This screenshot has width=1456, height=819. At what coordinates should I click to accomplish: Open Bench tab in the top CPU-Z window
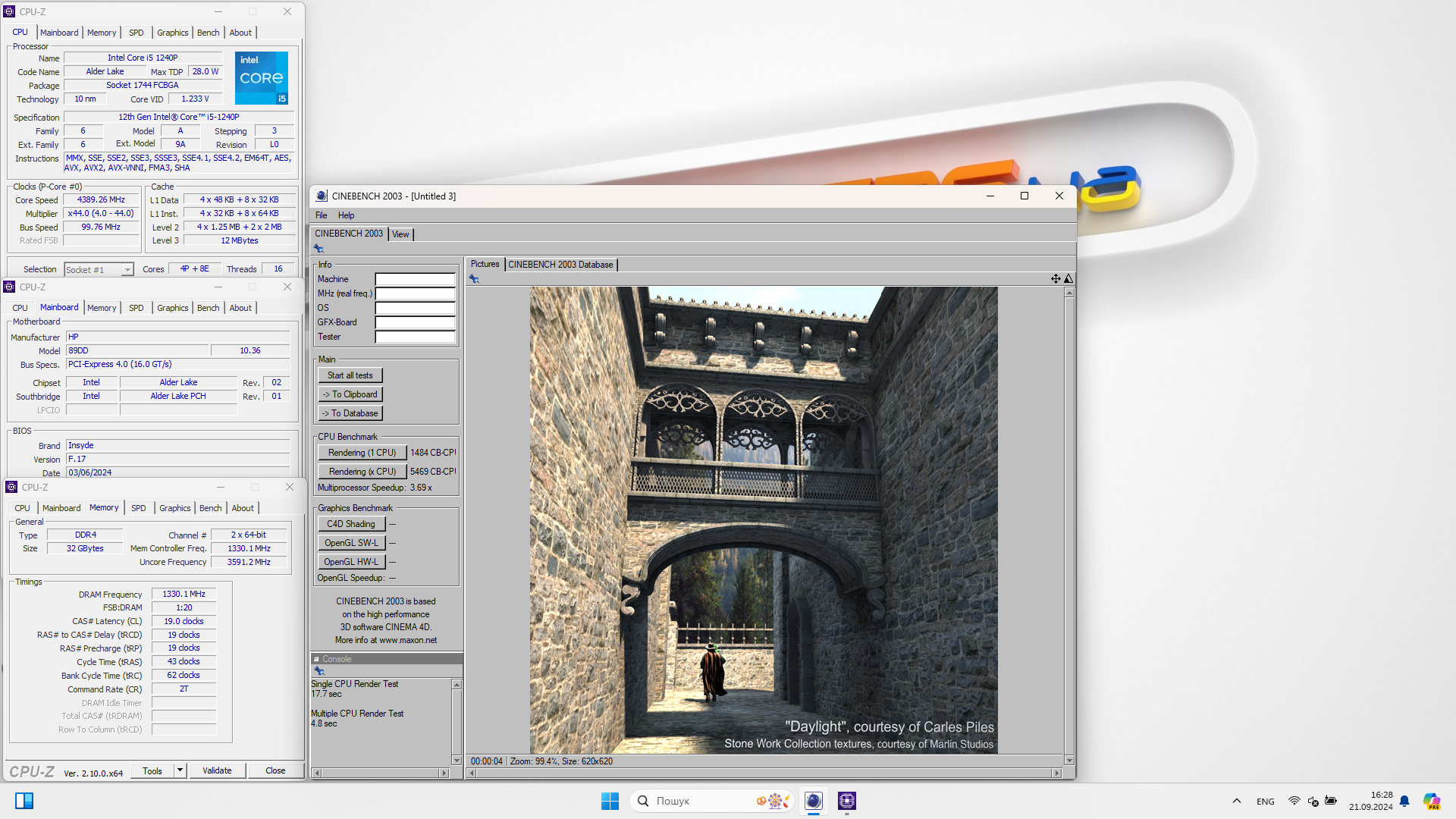[x=208, y=33]
